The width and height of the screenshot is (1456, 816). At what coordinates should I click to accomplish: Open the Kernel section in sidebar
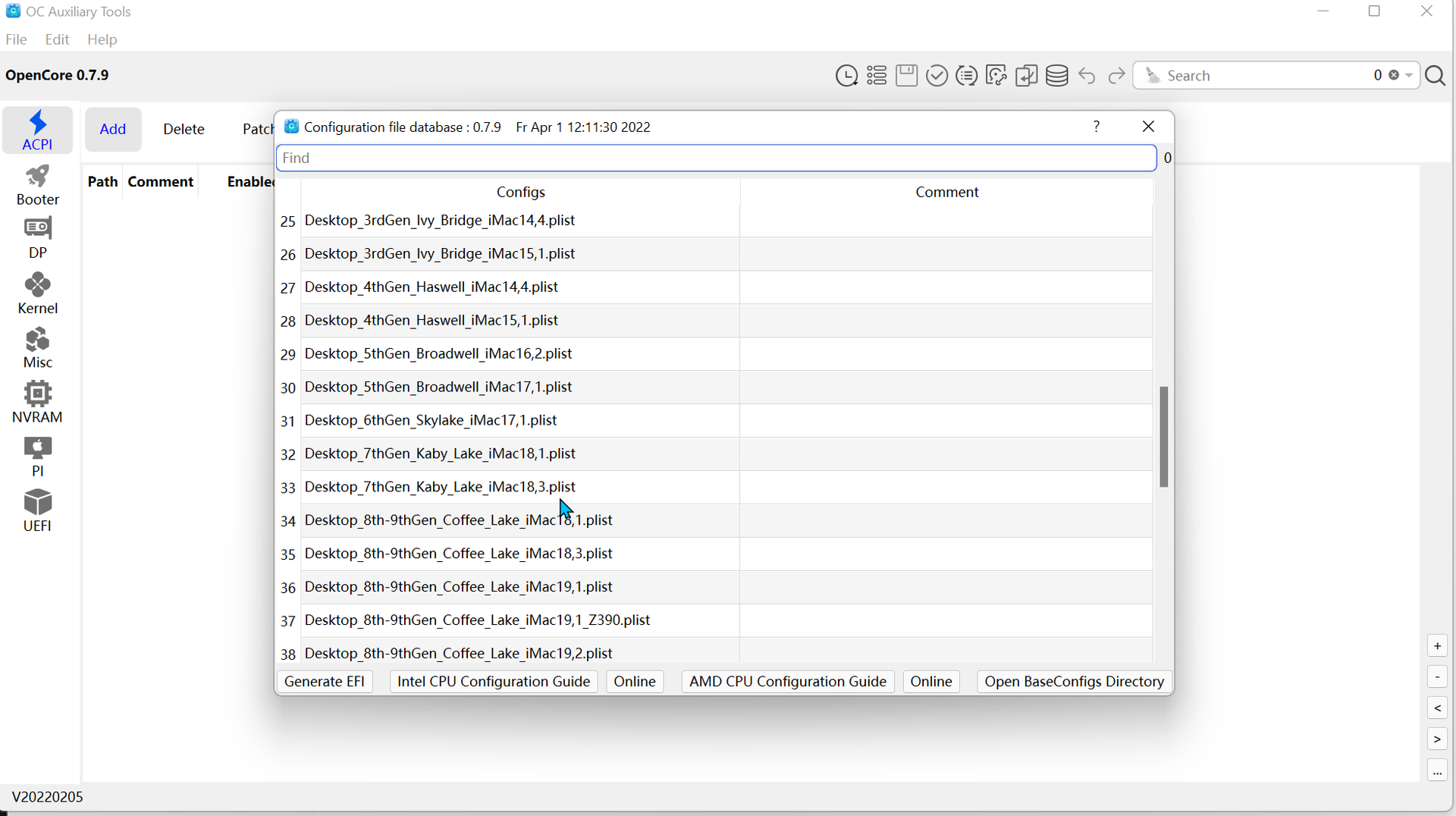point(37,293)
